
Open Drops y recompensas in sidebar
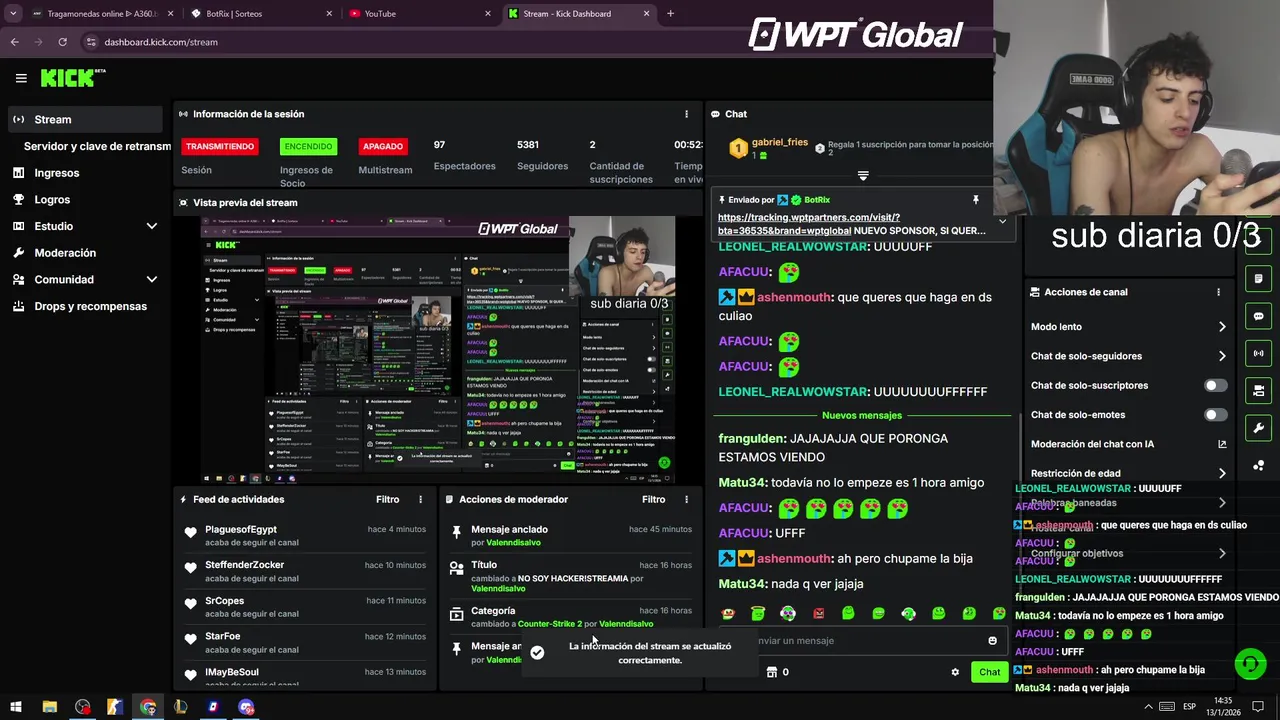[x=90, y=306]
